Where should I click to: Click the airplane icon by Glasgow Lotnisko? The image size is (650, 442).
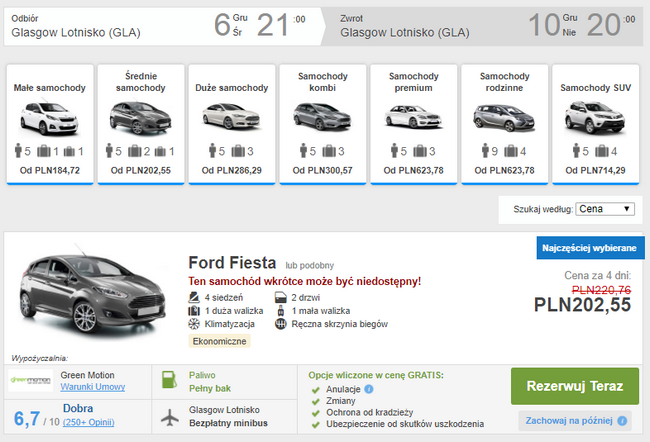click(170, 417)
